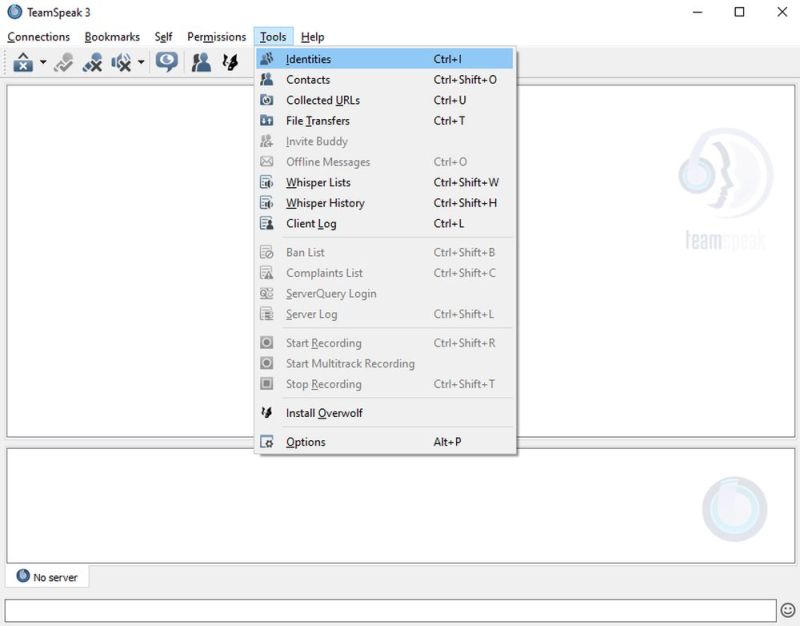Open Whisper Lists from the Tools menu

click(385, 182)
